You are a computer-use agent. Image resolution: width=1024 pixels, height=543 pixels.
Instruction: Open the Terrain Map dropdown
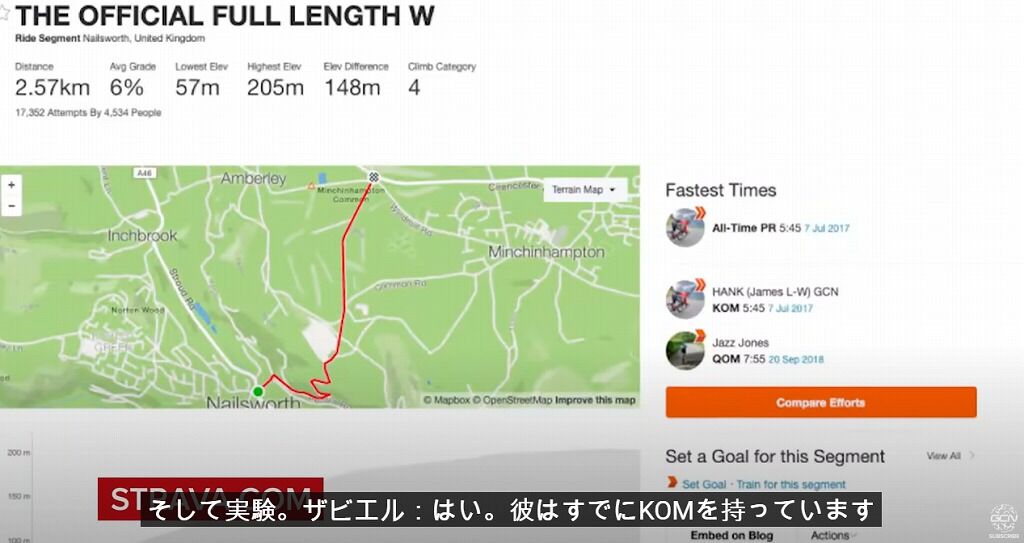pyautogui.click(x=584, y=189)
